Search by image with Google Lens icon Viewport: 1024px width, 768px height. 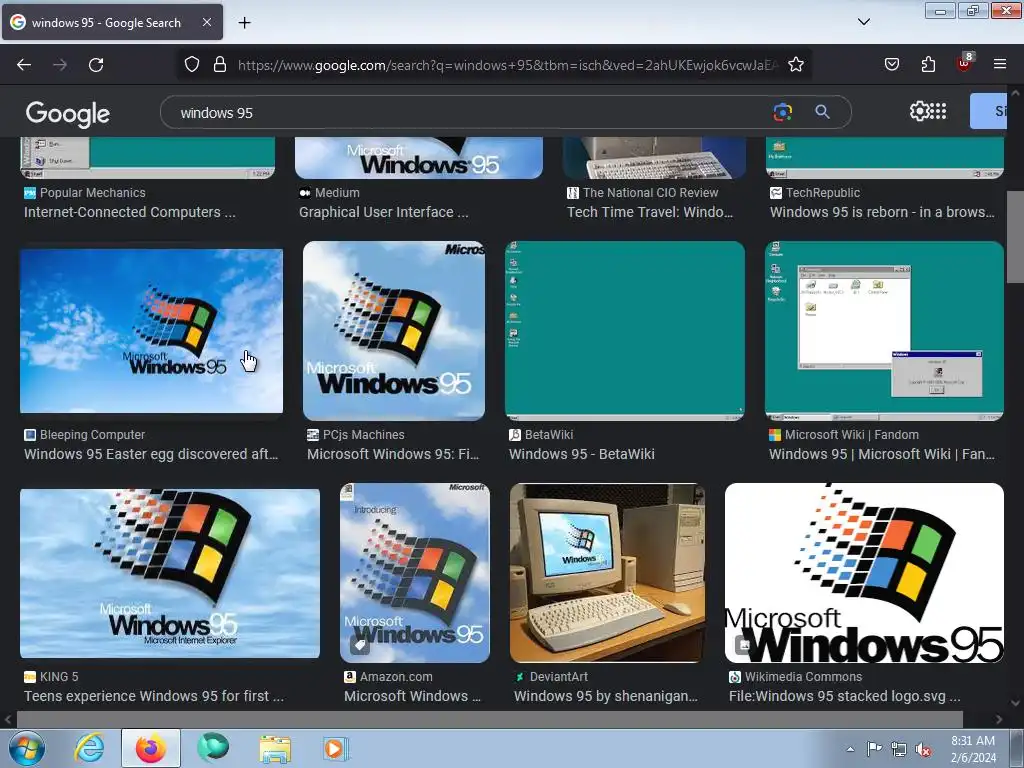tap(782, 112)
